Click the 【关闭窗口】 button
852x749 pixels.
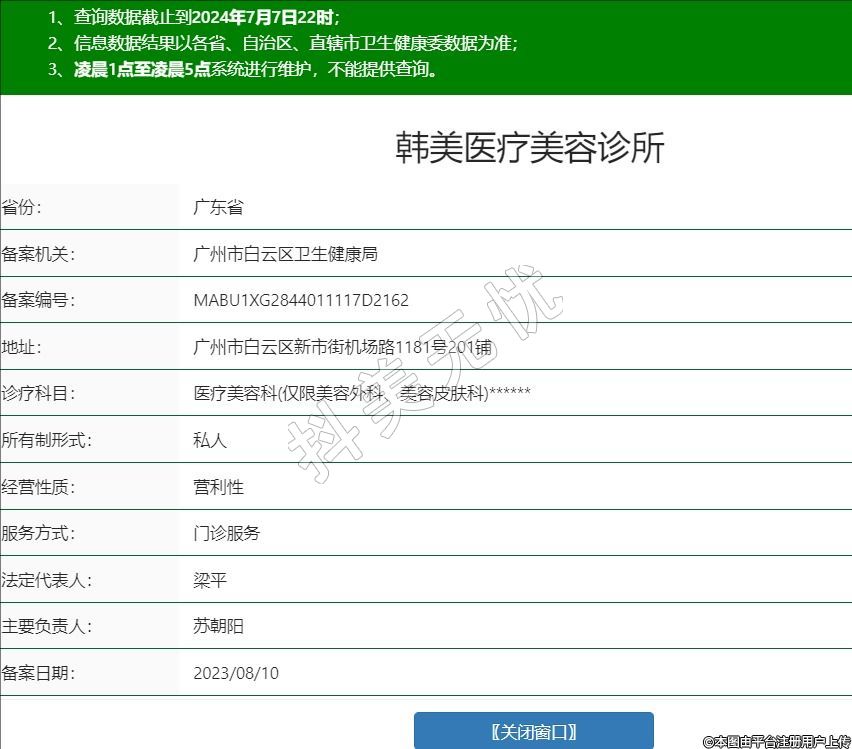click(x=533, y=731)
